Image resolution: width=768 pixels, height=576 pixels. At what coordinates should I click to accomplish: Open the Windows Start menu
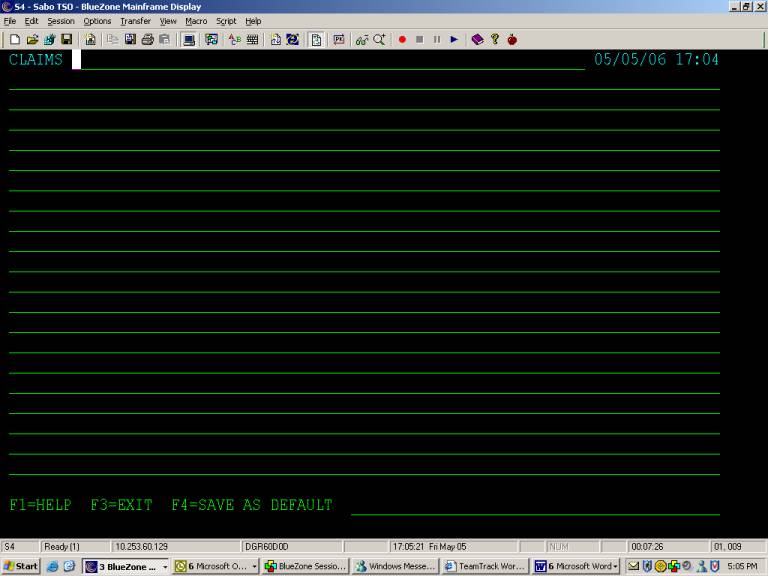[20, 567]
